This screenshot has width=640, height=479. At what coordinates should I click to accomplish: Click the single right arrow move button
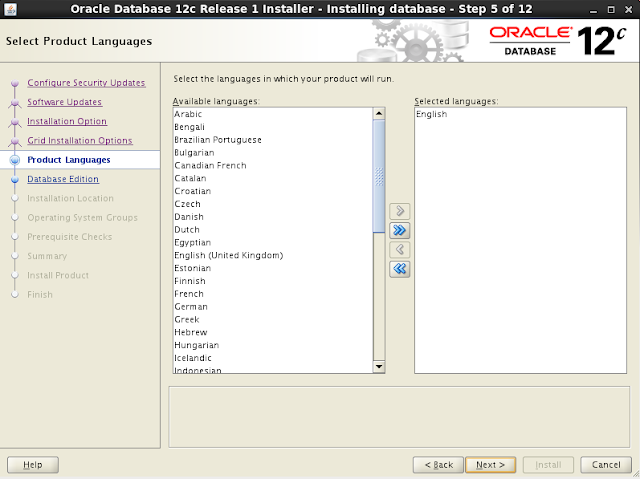(x=400, y=211)
